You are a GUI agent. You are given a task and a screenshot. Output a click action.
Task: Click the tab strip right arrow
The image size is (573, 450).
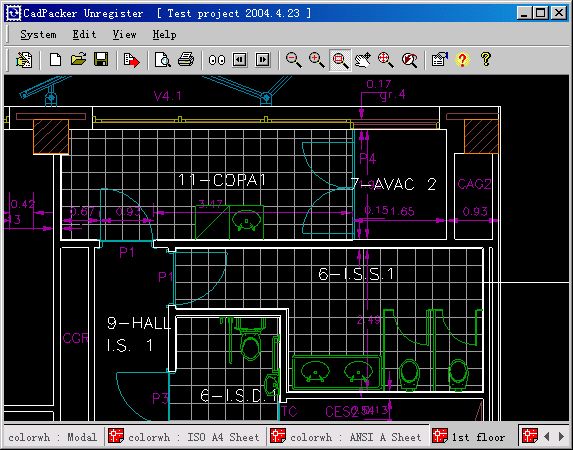(562, 436)
